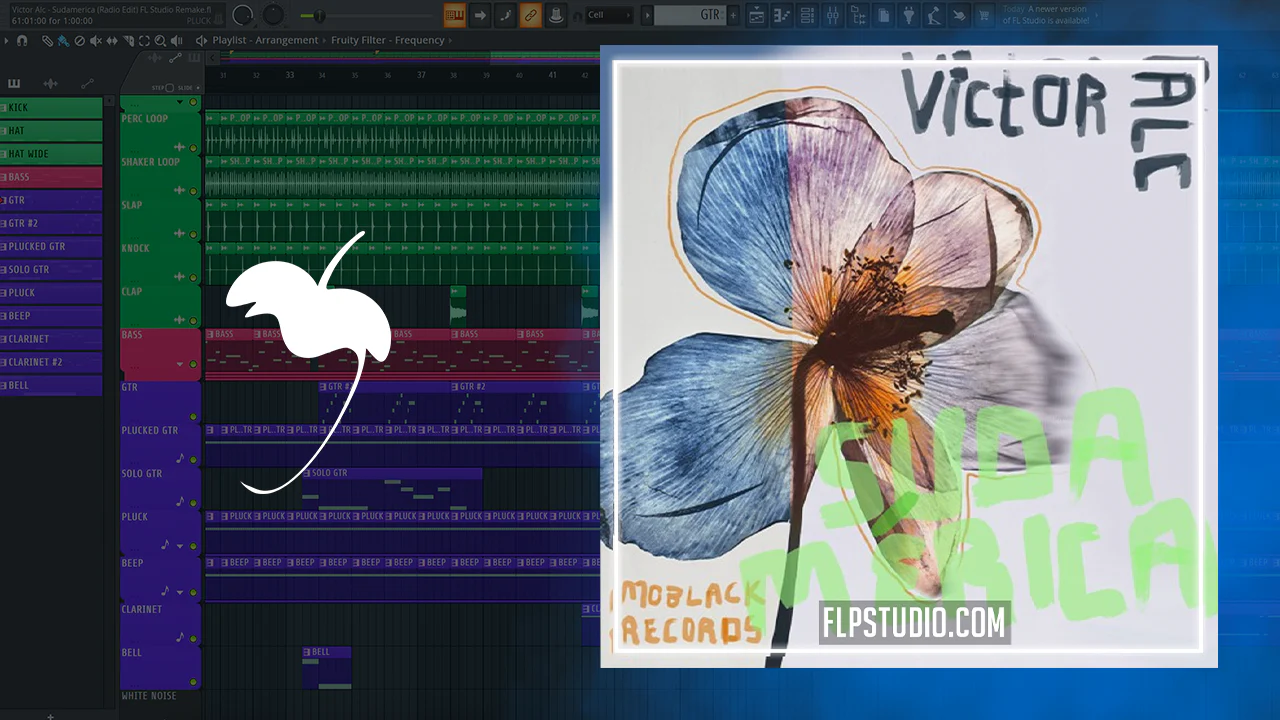
Task: Select the Paint brush tool in playlist toolbar
Action: [63, 41]
